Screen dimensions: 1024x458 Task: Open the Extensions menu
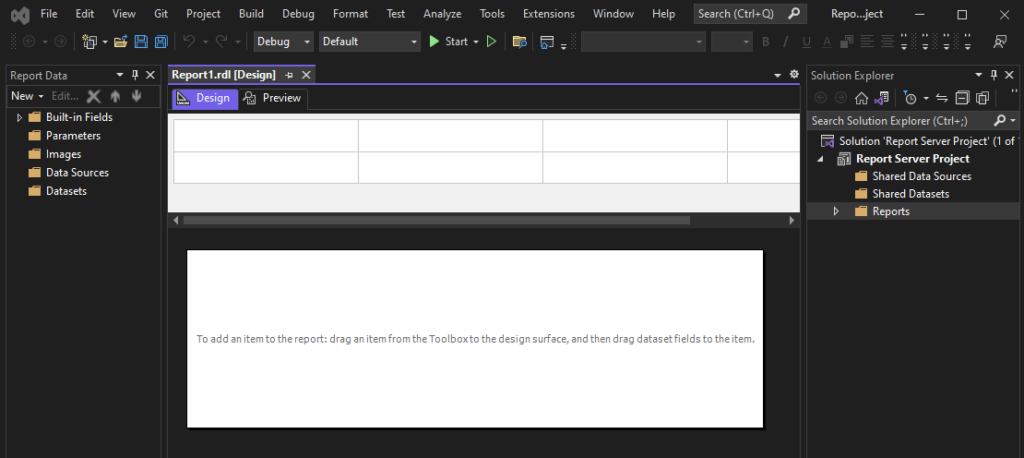pyautogui.click(x=549, y=14)
